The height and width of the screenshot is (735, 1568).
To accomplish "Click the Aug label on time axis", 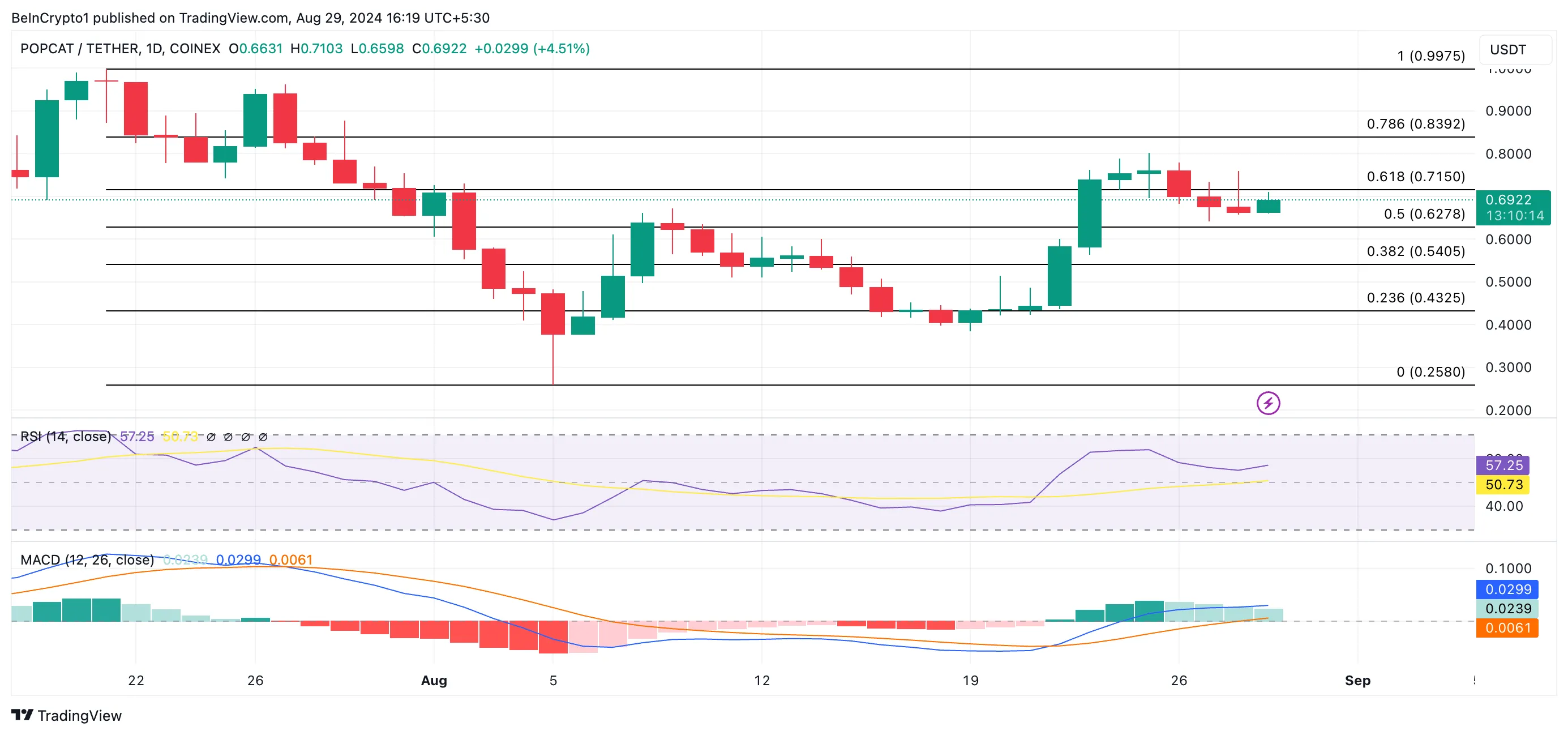I will 434,680.
